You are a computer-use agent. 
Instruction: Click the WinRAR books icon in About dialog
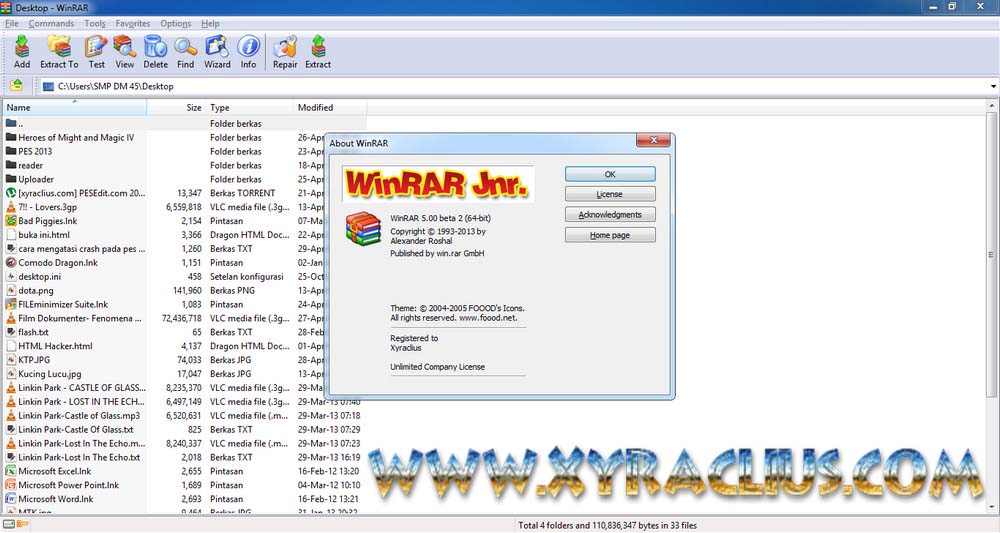point(363,229)
